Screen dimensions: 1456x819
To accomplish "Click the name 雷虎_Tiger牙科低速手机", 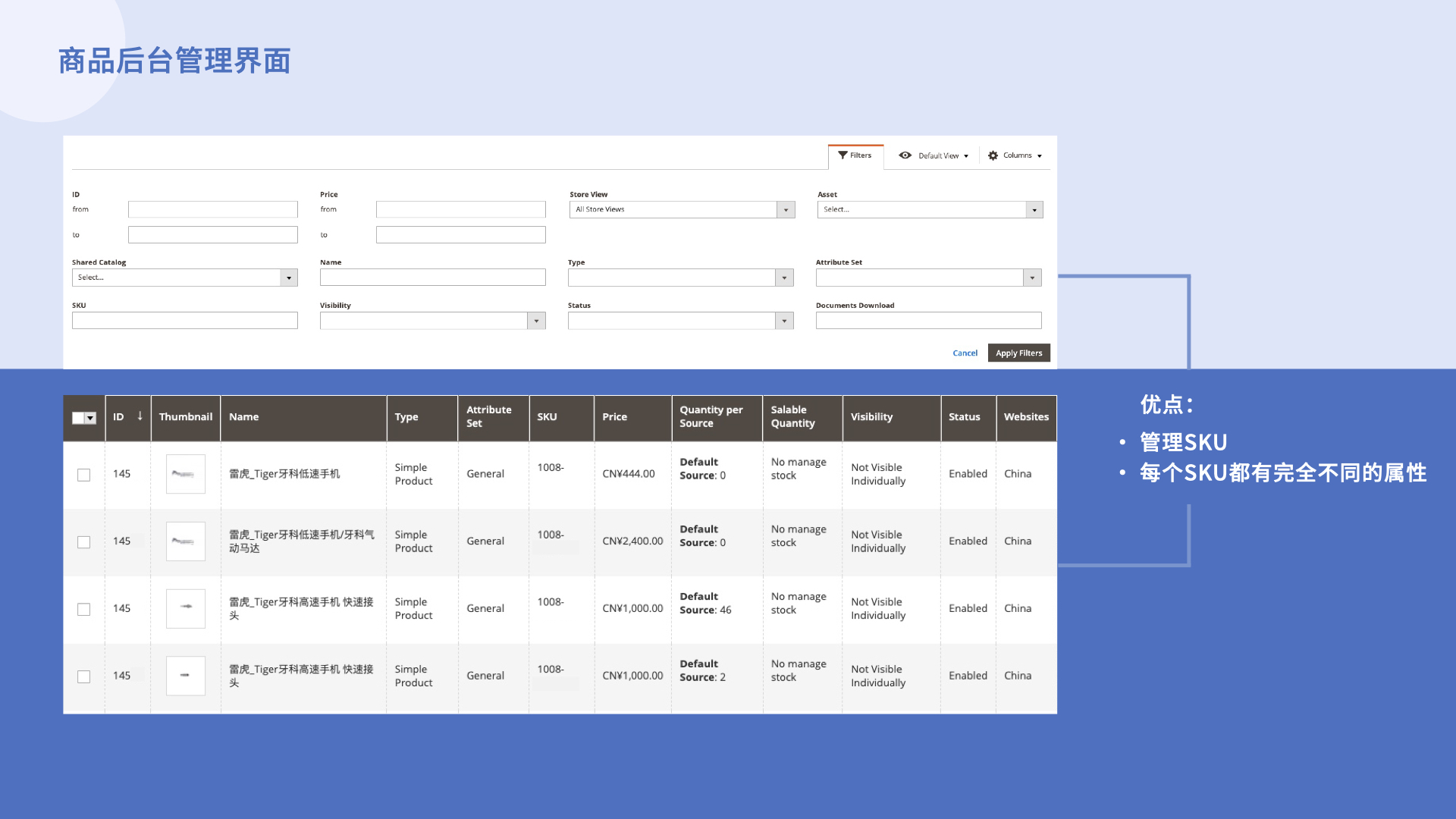I will pyautogui.click(x=284, y=474).
